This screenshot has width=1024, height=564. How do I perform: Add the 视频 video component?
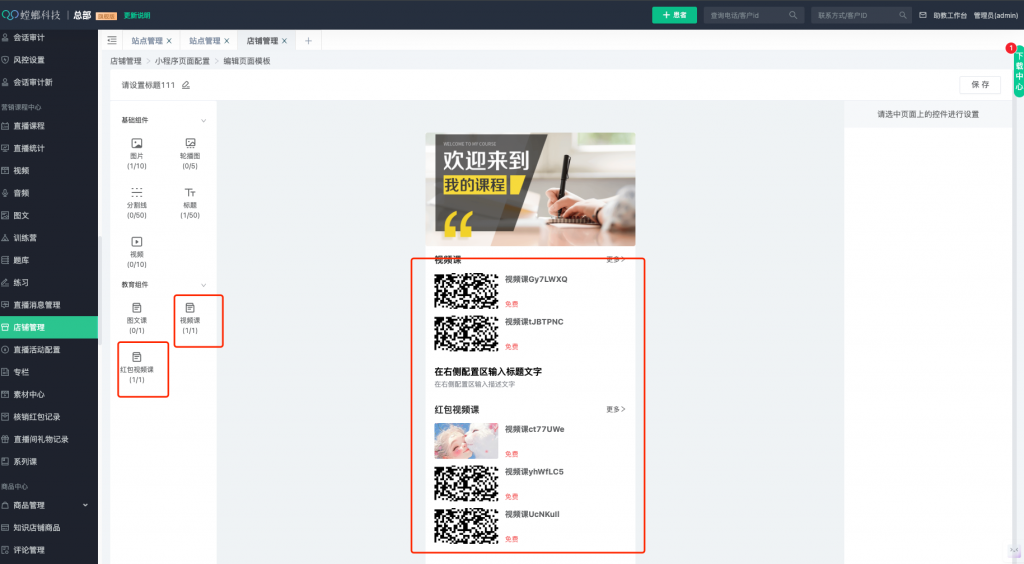136,252
